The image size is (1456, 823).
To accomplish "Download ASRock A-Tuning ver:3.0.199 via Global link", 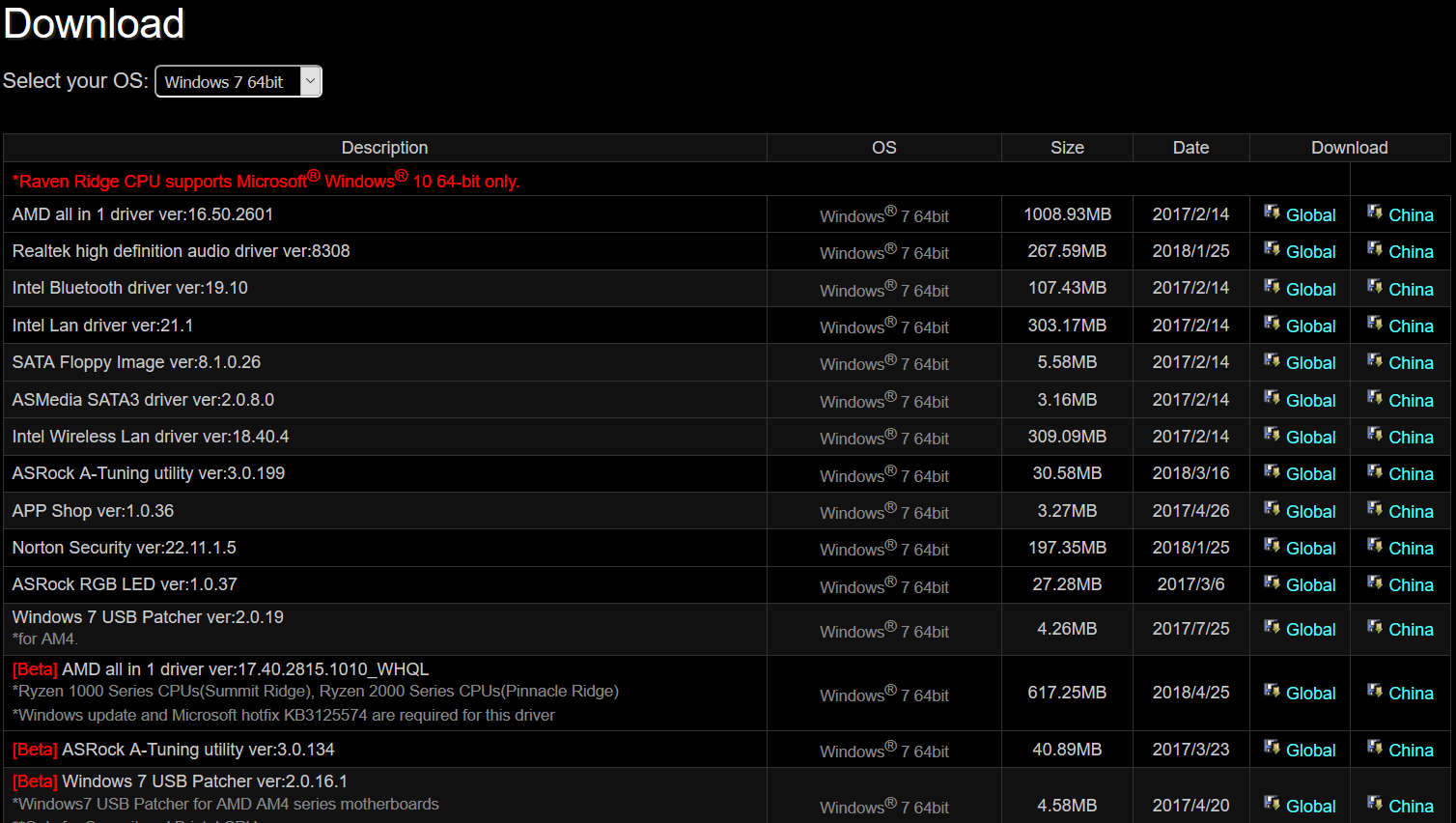I will tap(1311, 474).
